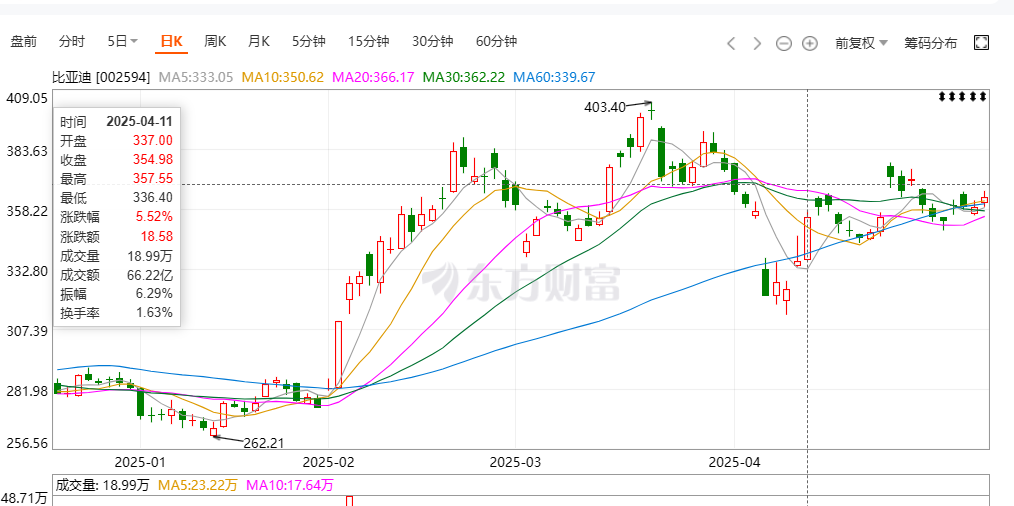Click the 振幅 6.29% value
The height and width of the screenshot is (506, 1014).
pos(154,294)
